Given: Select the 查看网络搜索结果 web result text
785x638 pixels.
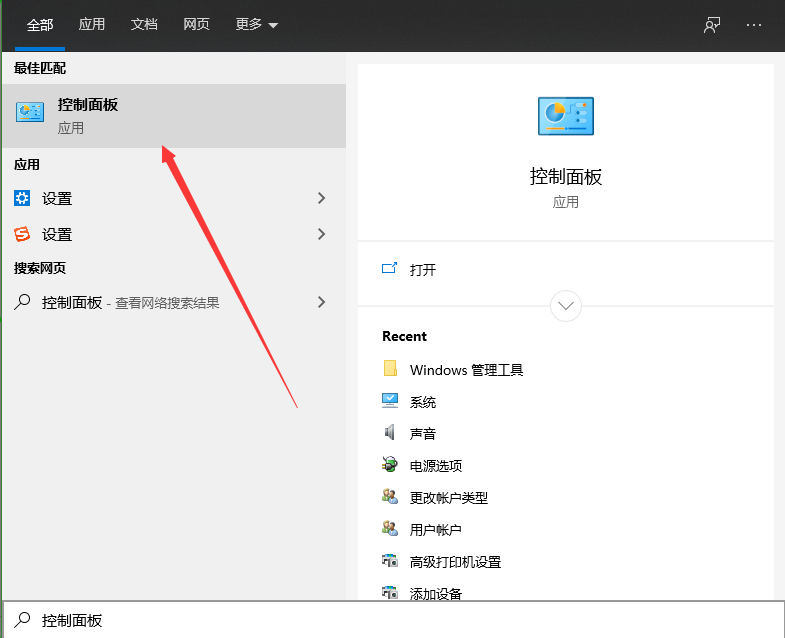Looking at the screenshot, I should click(167, 303).
